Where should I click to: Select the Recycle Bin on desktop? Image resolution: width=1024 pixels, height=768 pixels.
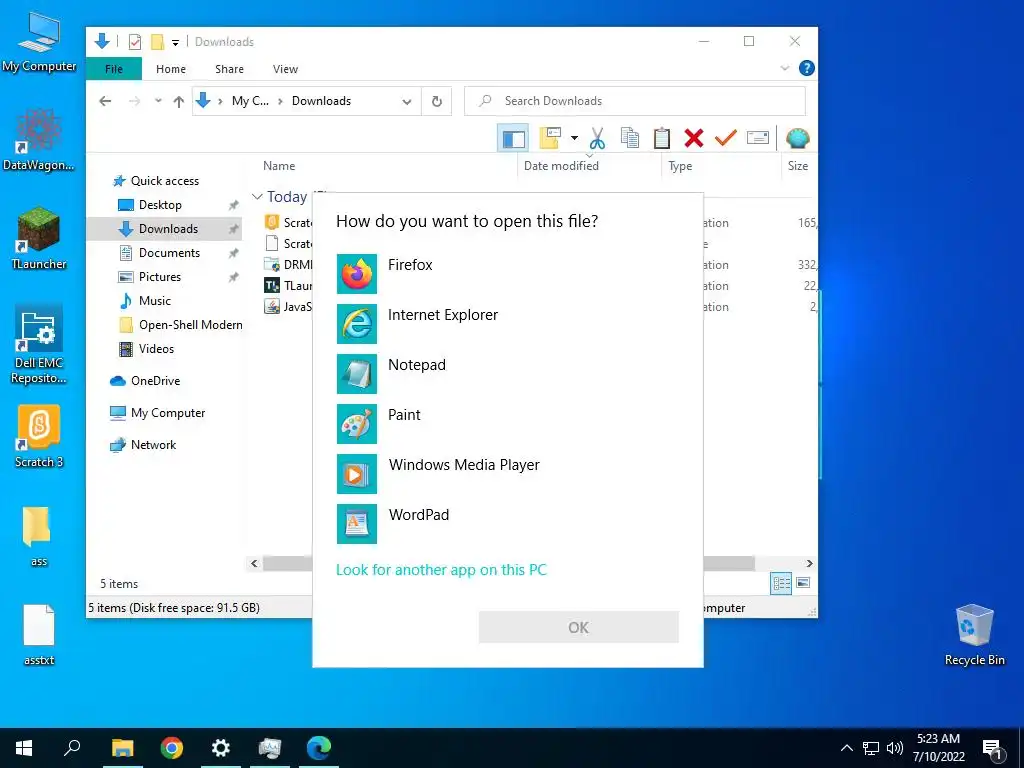click(x=974, y=635)
